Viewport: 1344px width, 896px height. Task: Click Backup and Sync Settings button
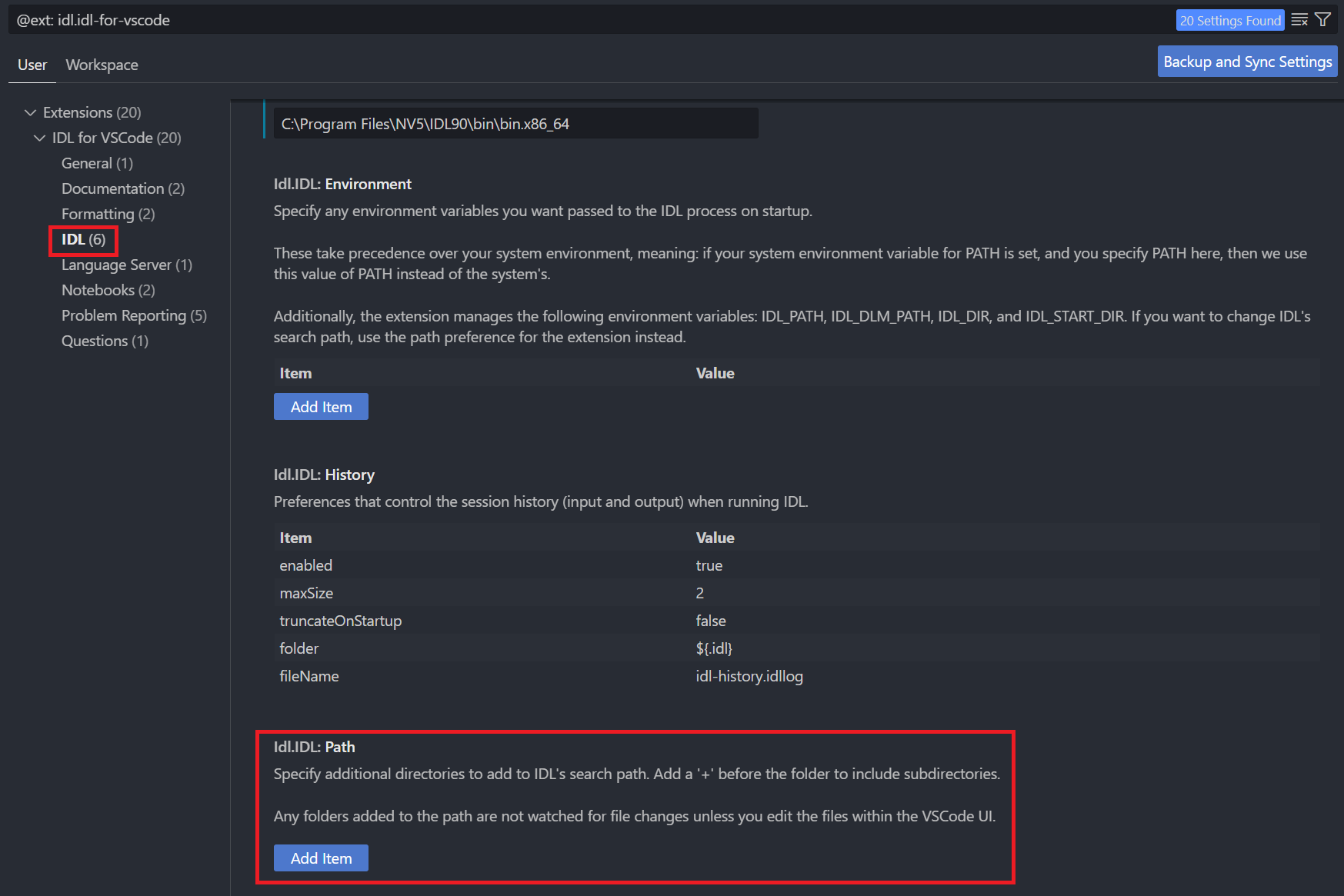coord(1247,62)
